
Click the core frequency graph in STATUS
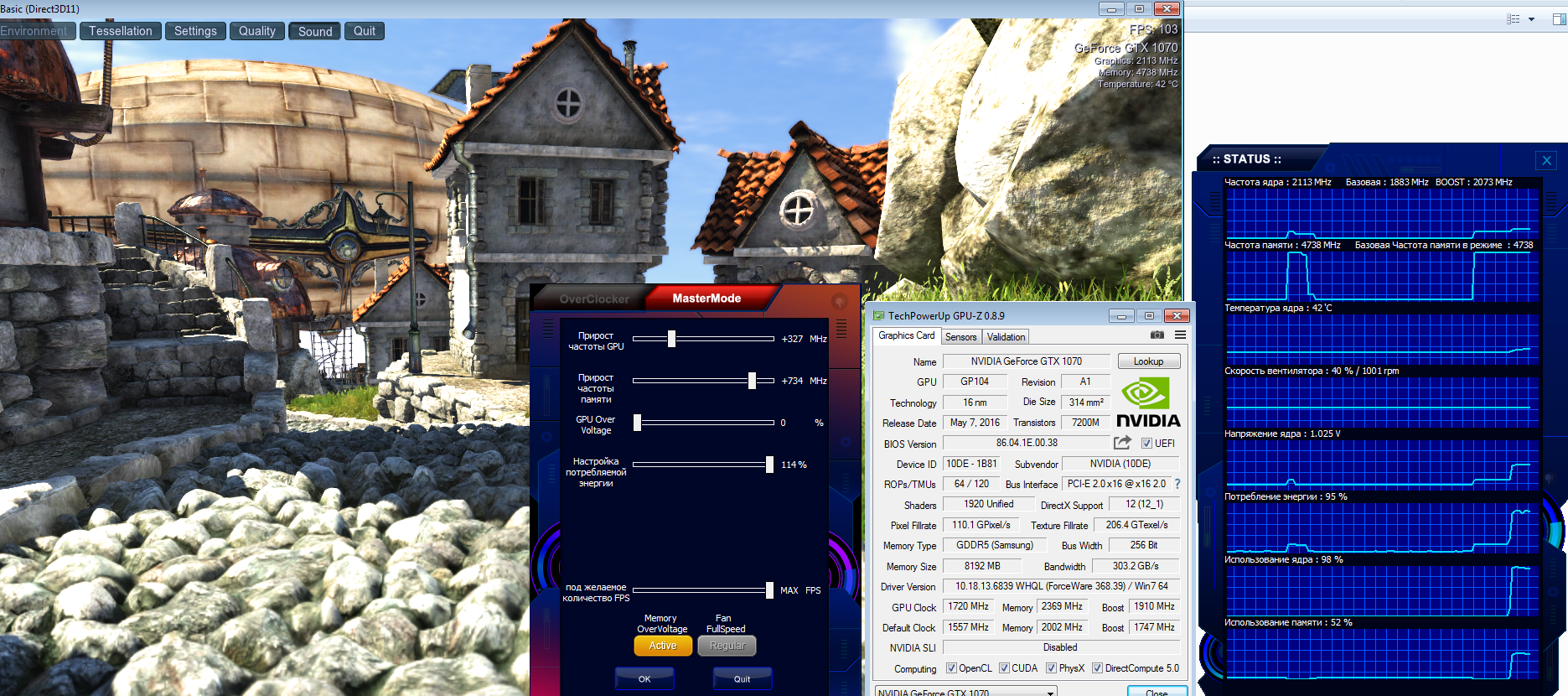pos(1382,213)
